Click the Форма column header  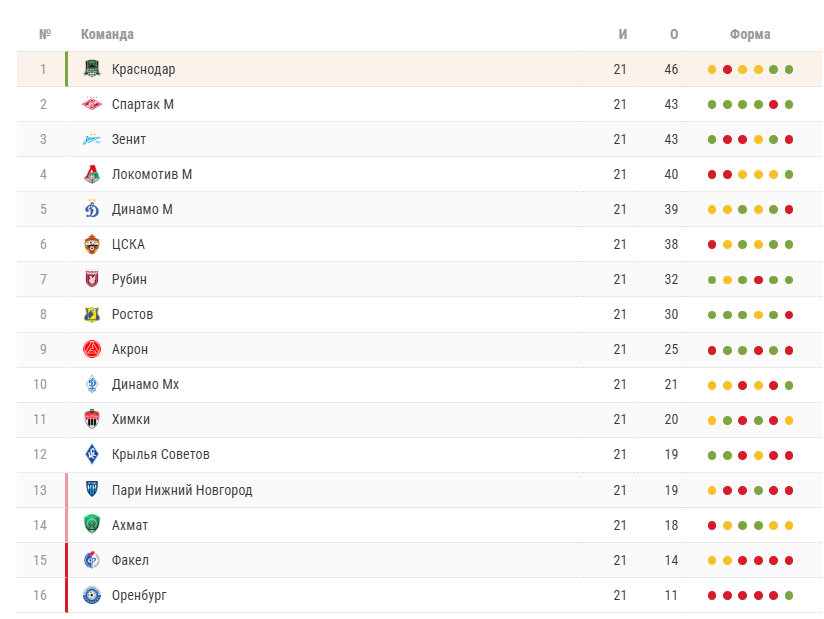(750, 34)
